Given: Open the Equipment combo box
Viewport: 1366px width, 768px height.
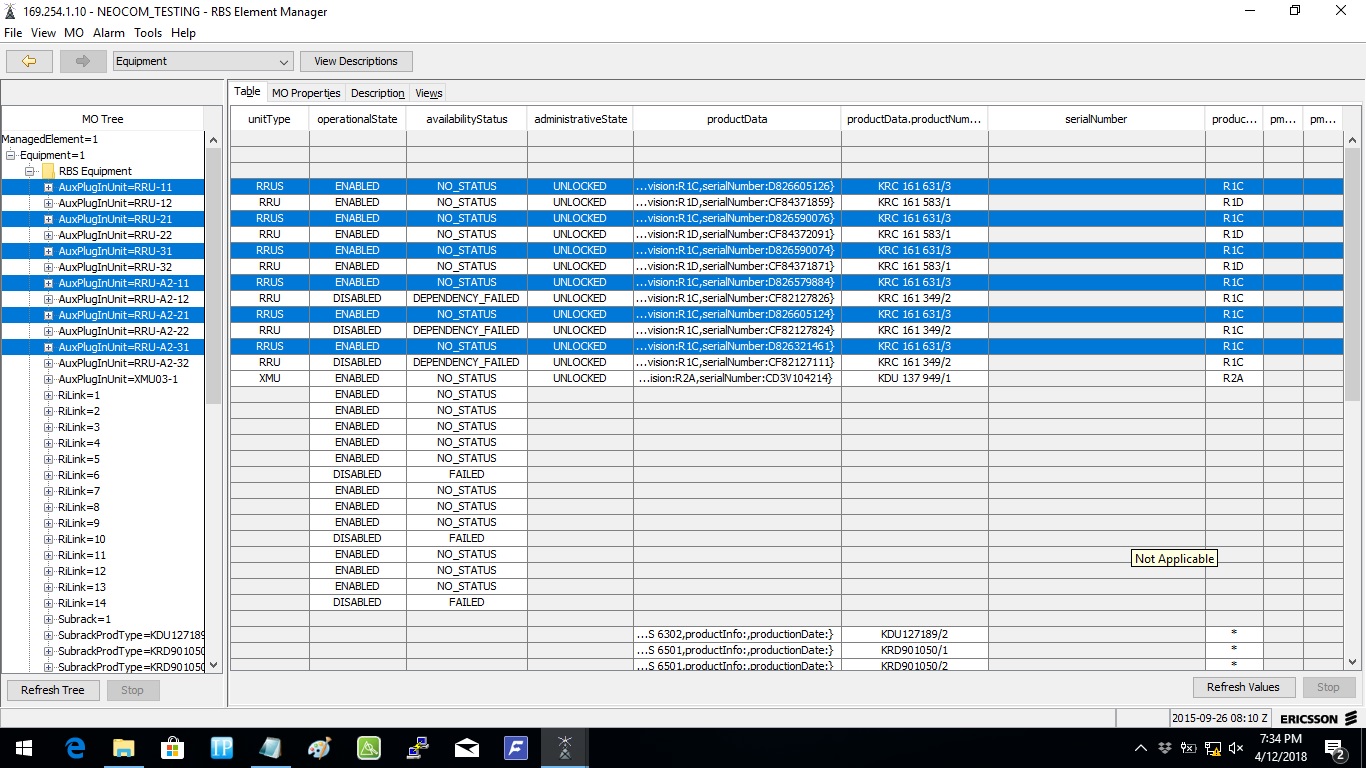Looking at the screenshot, I should [x=203, y=61].
